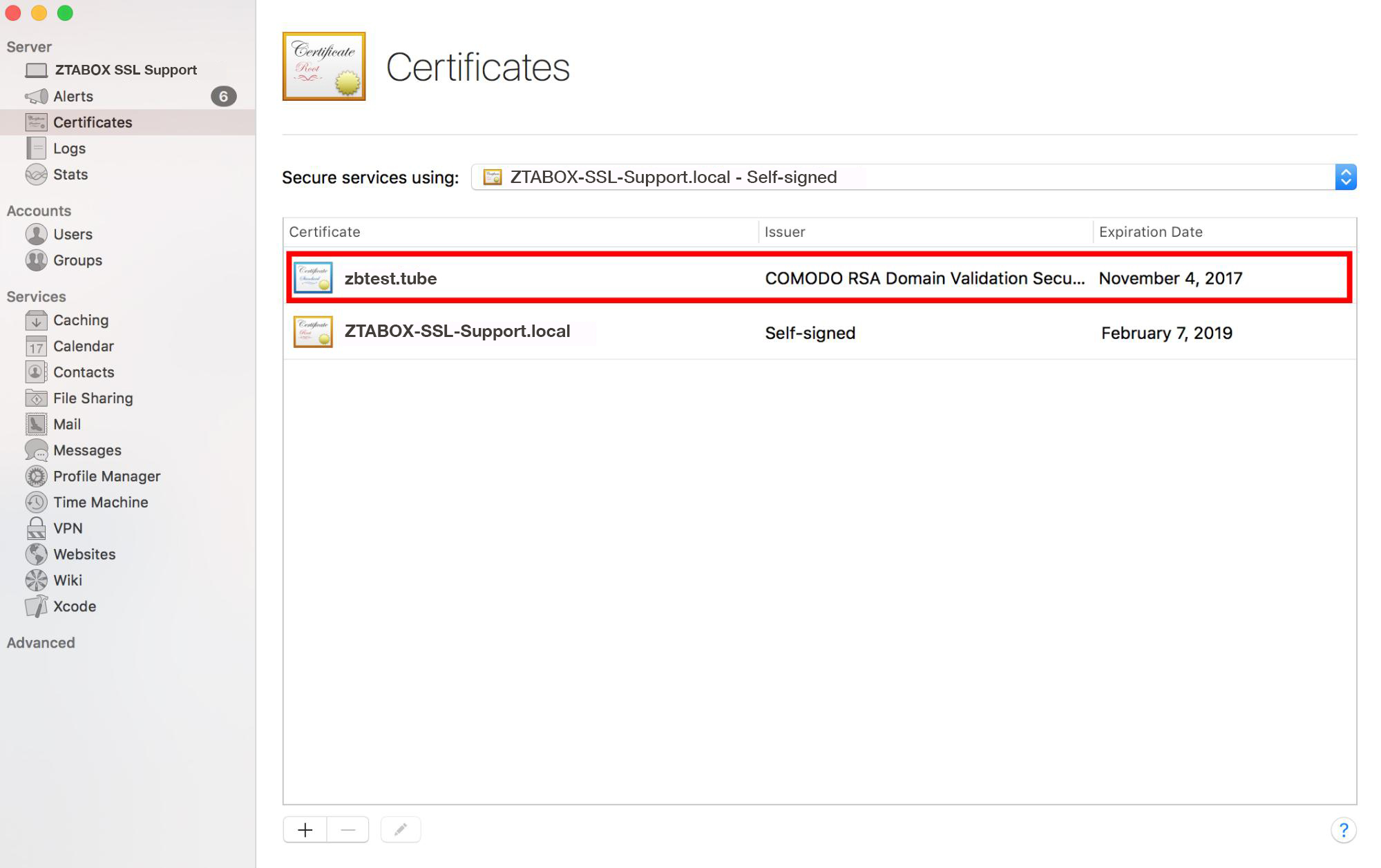Click the plus add certificate button
This screenshot has height=868, width=1381.
point(305,829)
